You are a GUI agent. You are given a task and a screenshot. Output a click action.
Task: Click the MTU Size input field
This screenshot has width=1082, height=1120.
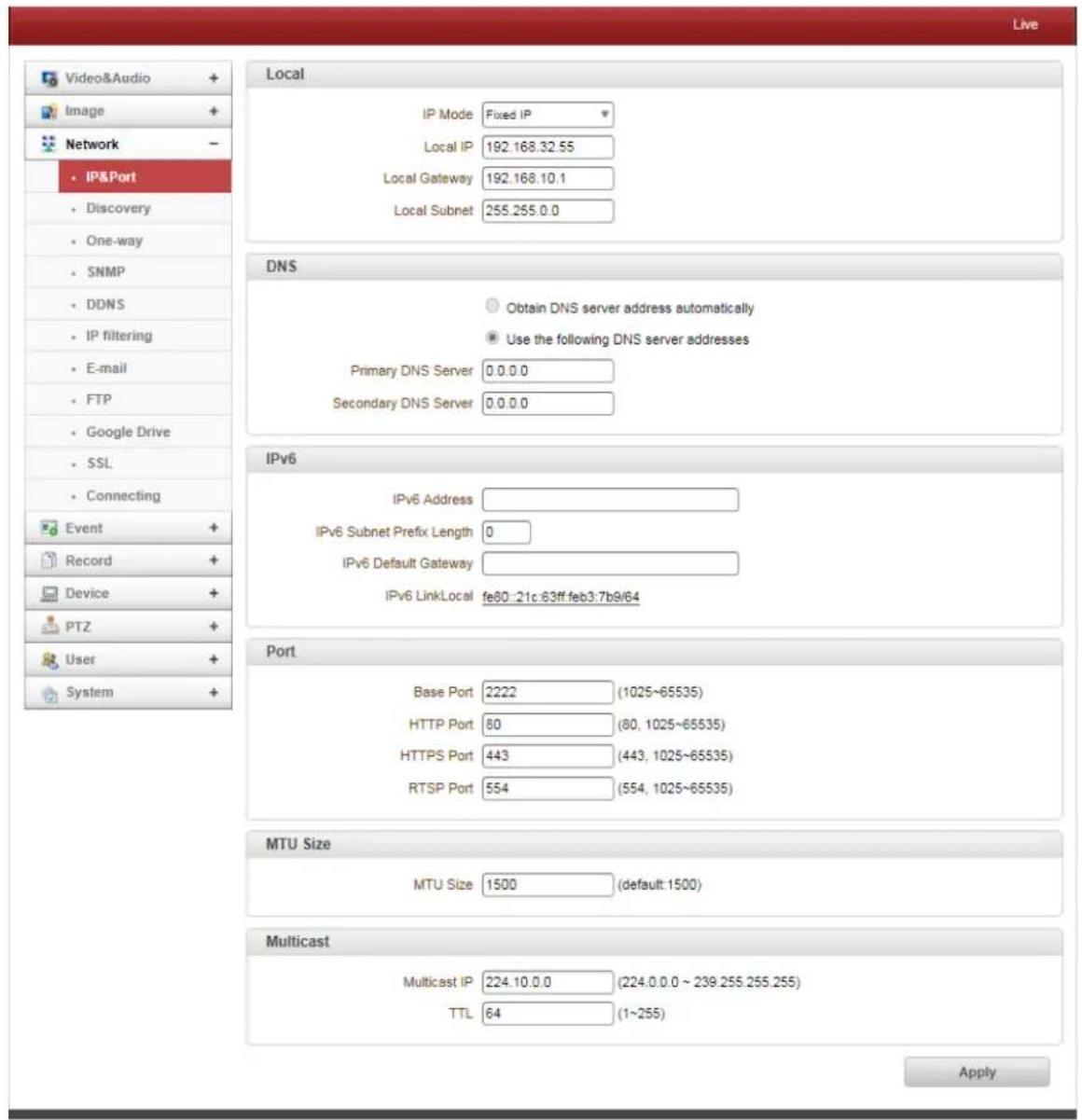(548, 884)
